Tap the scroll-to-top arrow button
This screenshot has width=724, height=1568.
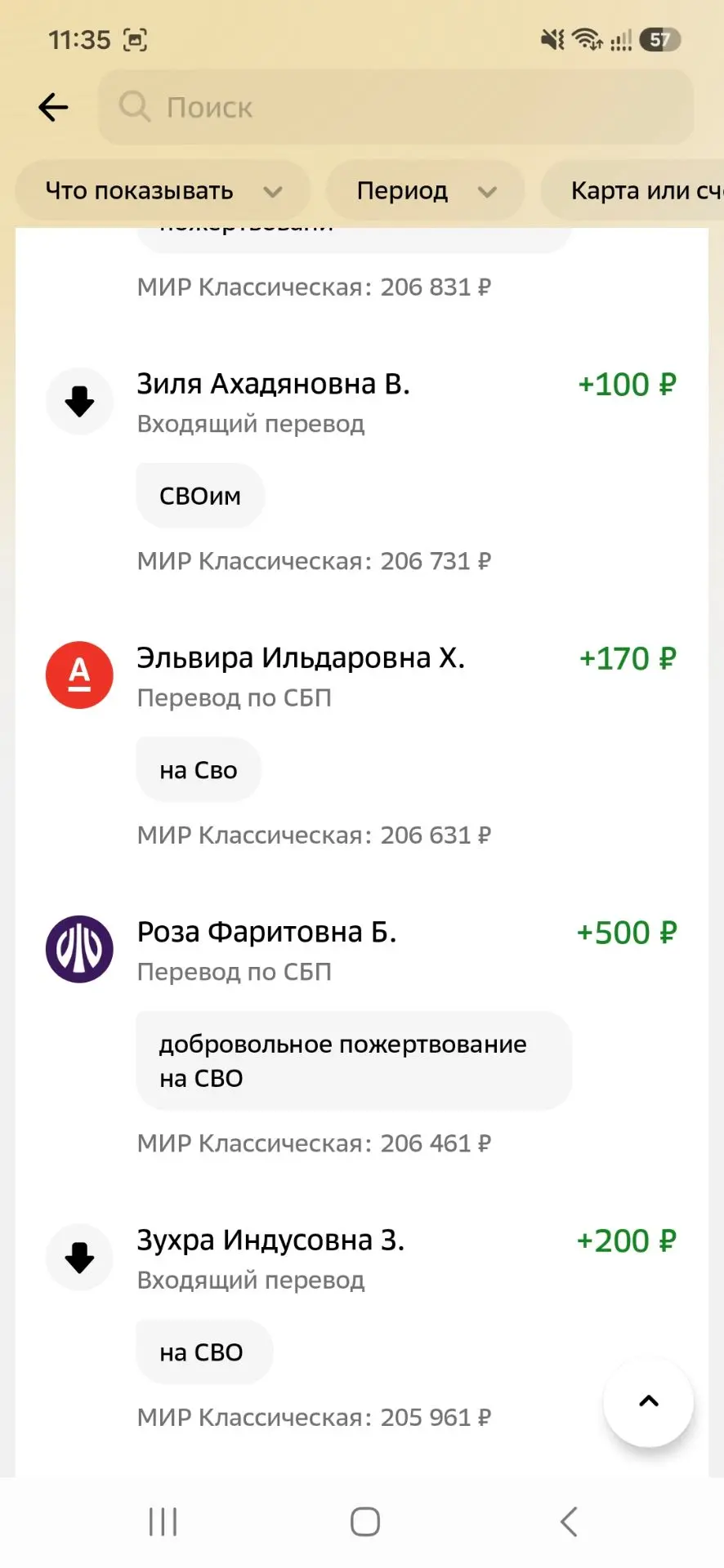point(649,1401)
